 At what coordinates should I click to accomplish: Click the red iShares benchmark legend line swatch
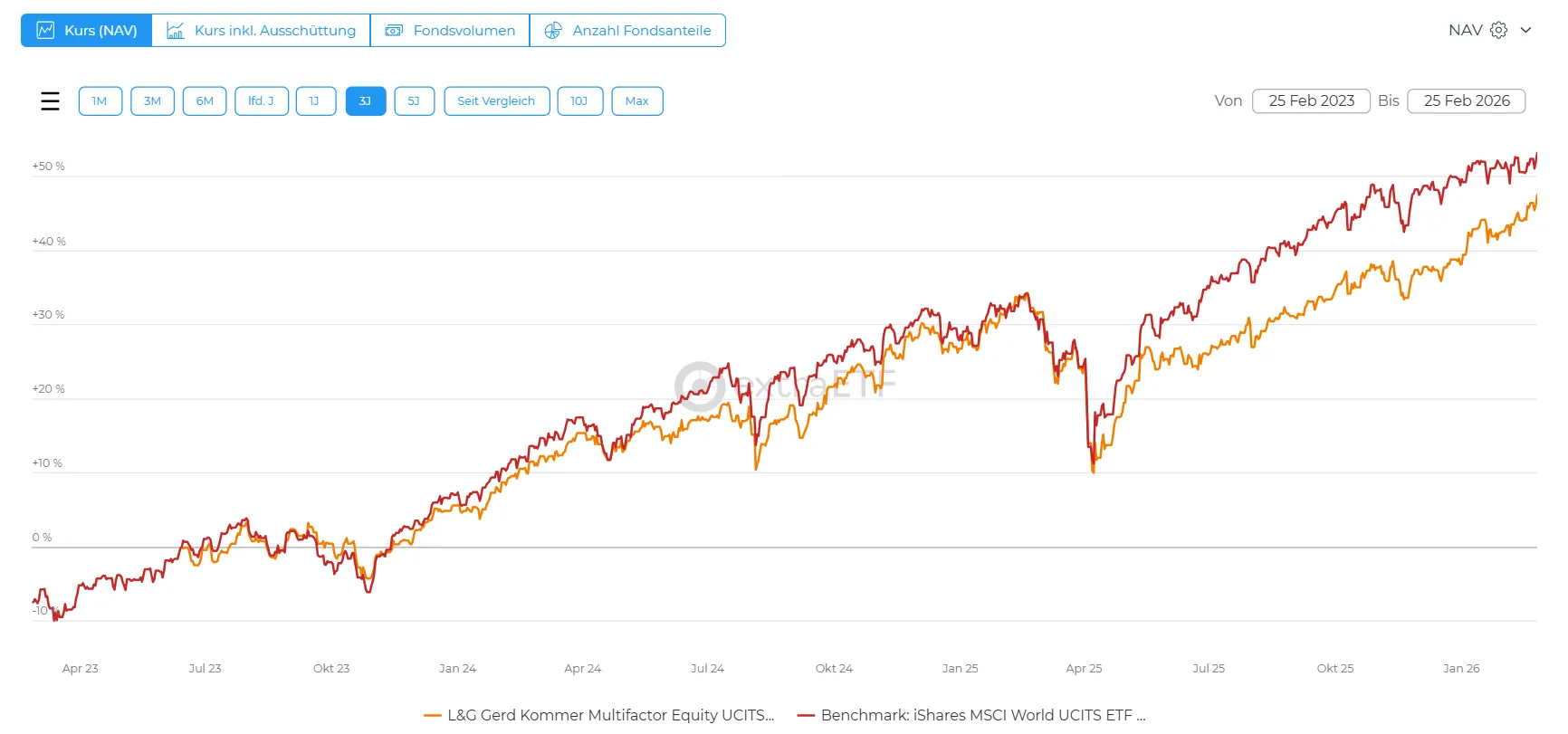[x=806, y=716]
